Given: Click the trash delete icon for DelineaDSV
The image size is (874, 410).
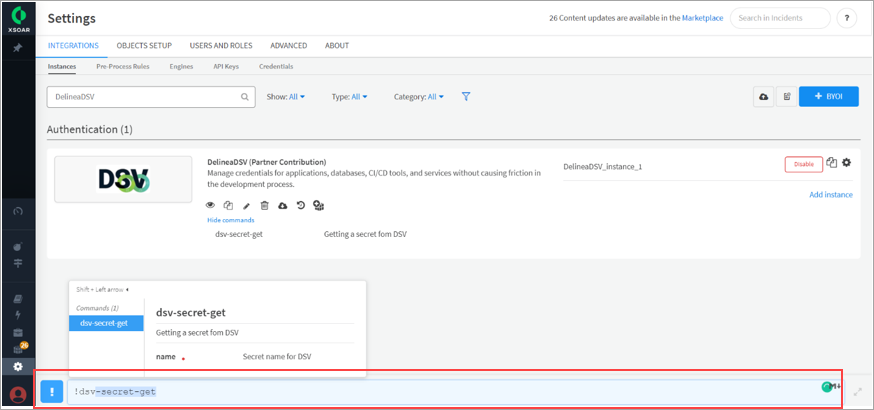Looking at the screenshot, I should (x=265, y=205).
